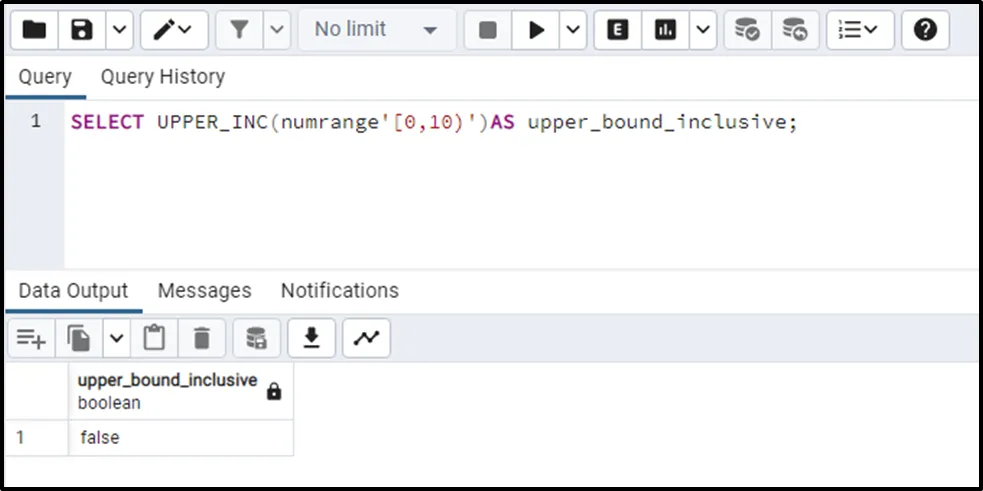
Task: Switch to the Messages tab
Action: click(204, 291)
